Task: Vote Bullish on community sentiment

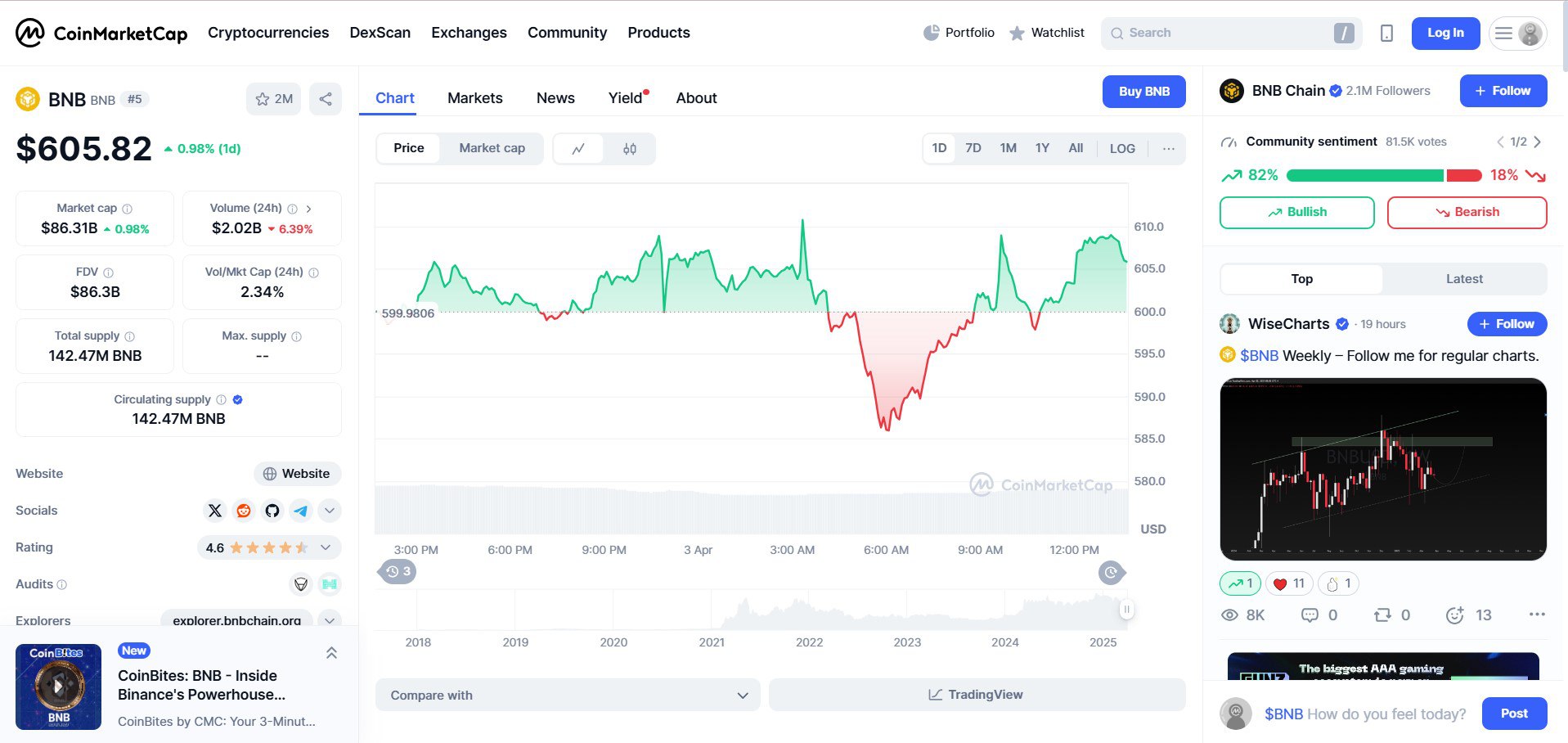Action: coord(1296,212)
